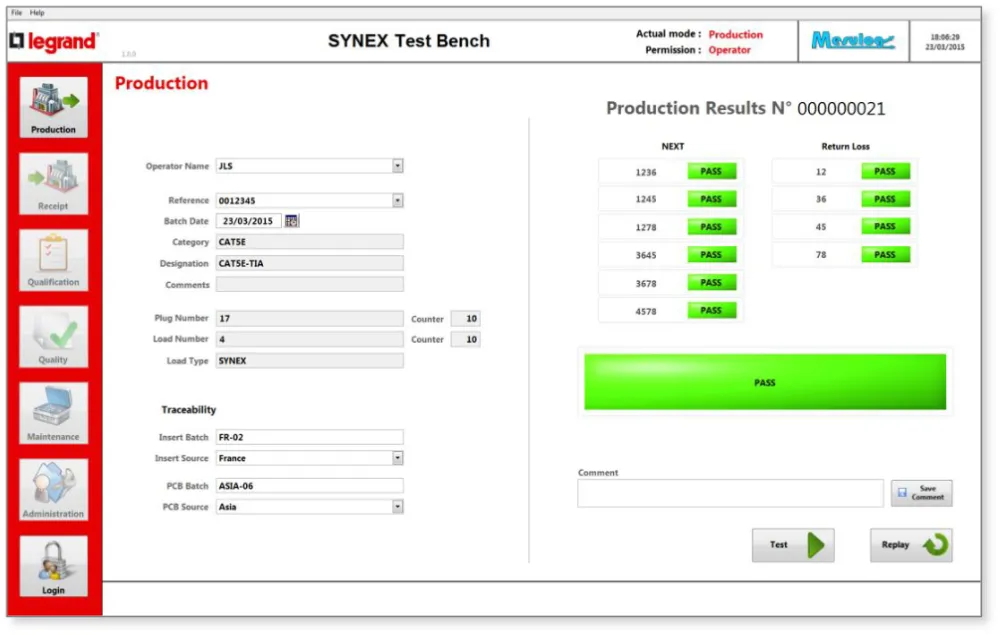Open the Maintenance toolbox icon
The width and height of the screenshot is (1000, 635).
[54, 413]
